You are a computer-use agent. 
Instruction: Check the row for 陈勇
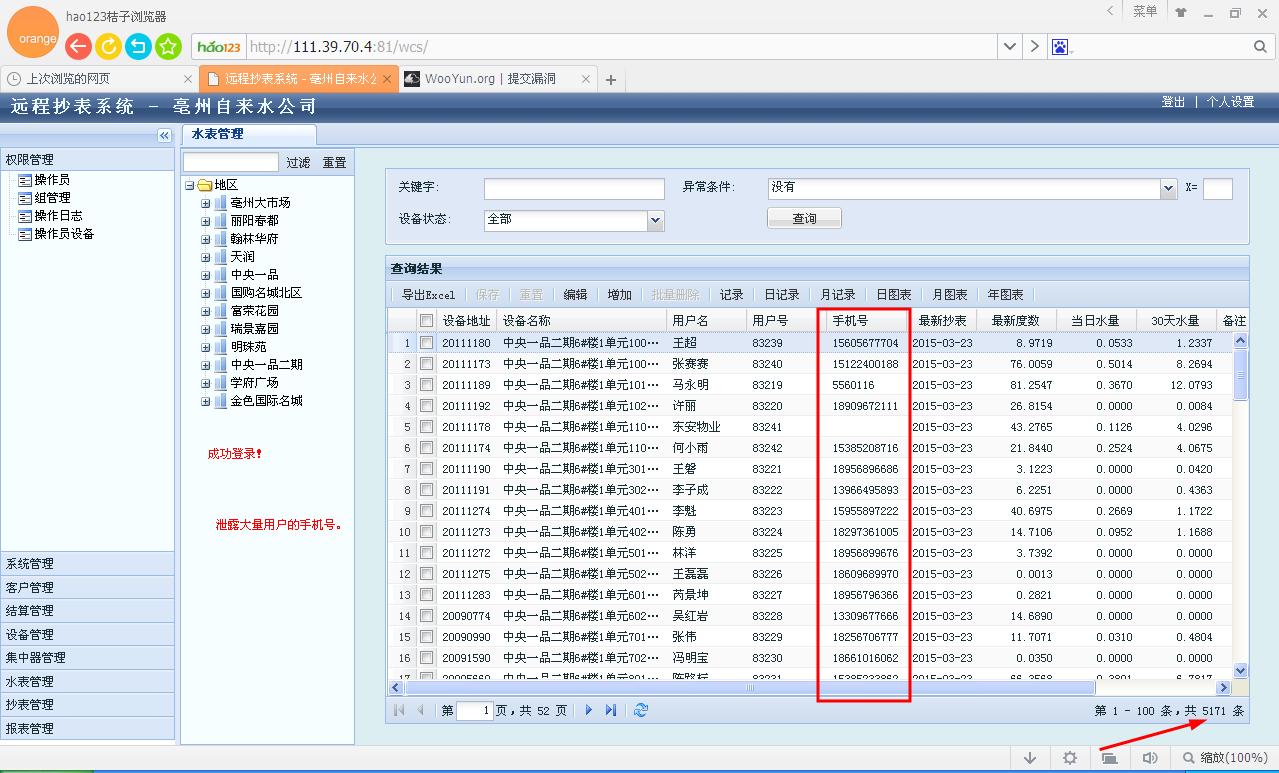coord(427,532)
